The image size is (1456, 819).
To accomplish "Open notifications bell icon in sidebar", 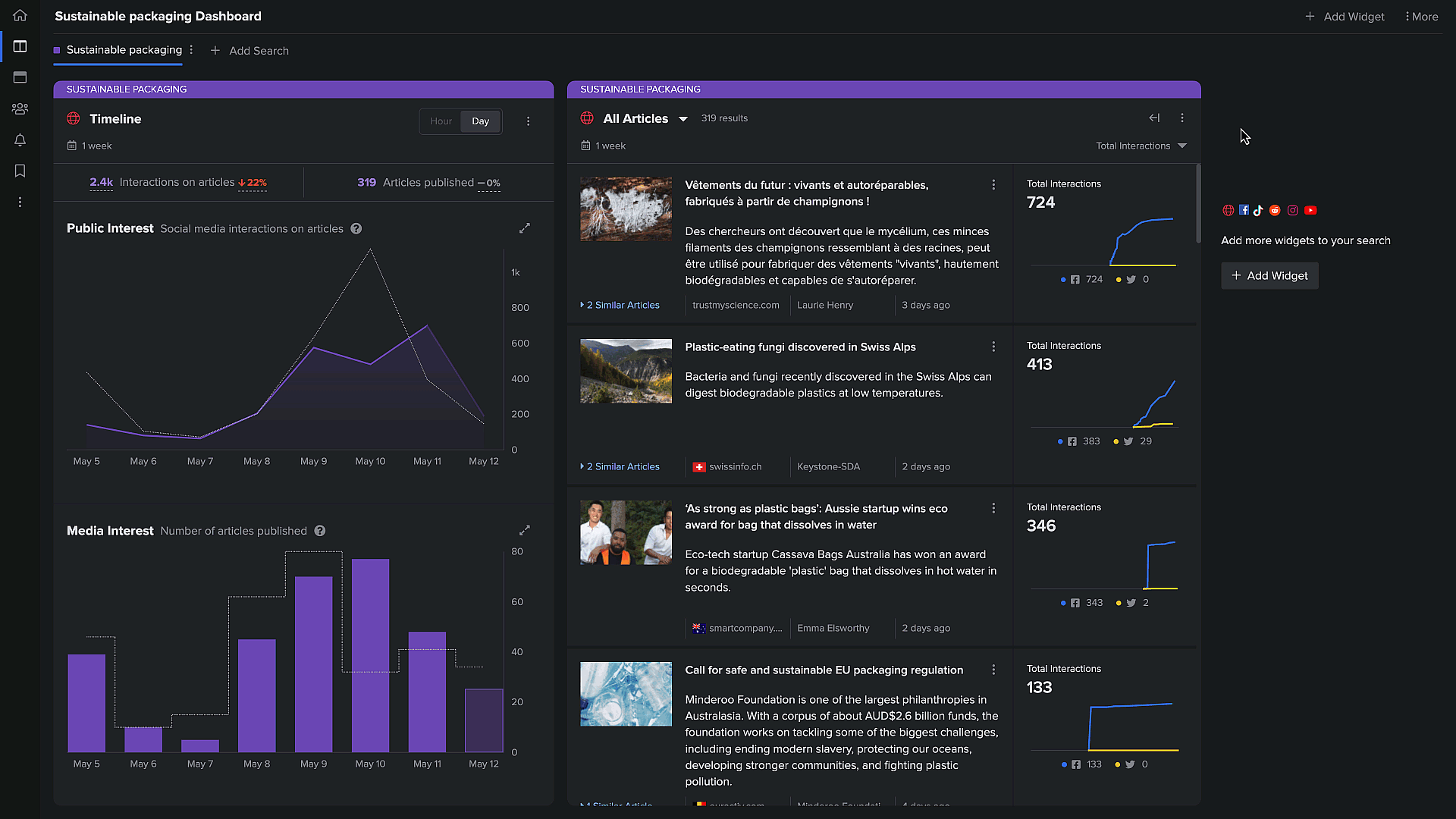I will [20, 140].
